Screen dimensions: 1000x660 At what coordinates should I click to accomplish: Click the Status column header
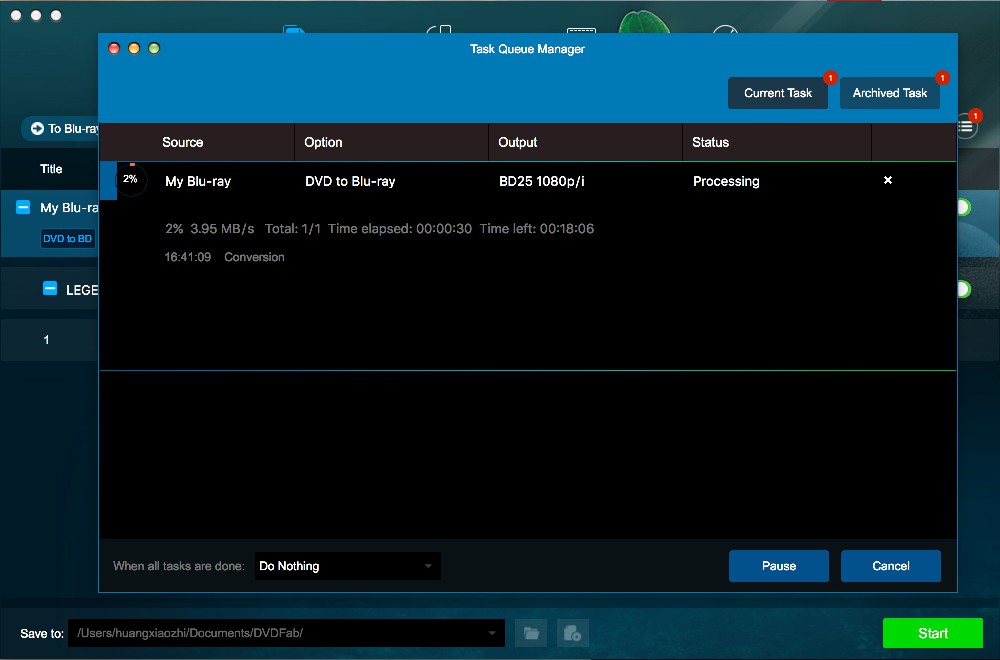[710, 142]
